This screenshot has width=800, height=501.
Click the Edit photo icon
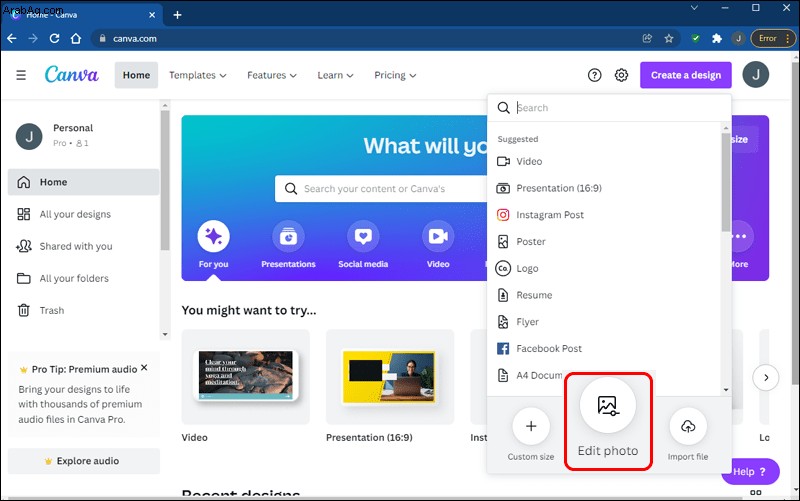coord(608,406)
